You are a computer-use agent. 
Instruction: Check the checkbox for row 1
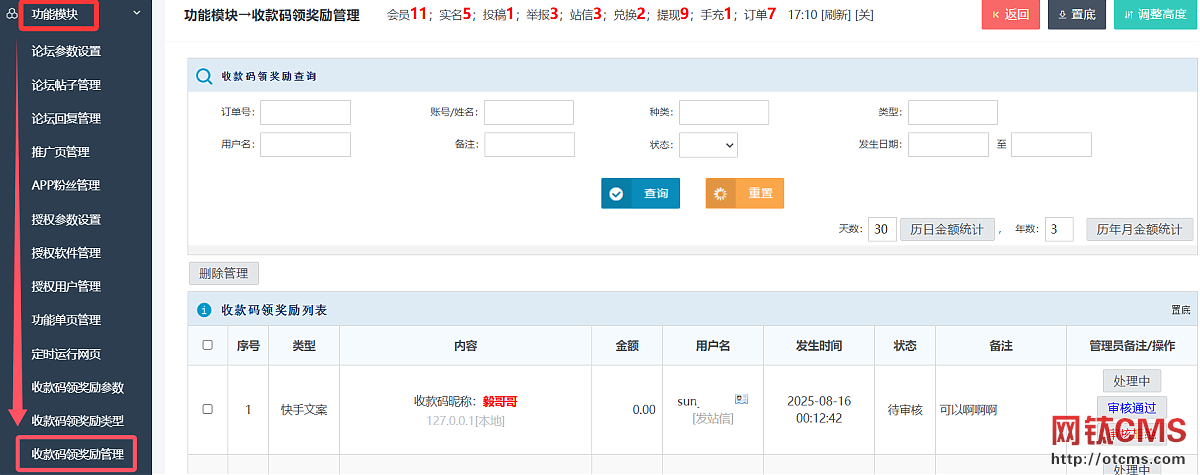(x=208, y=409)
